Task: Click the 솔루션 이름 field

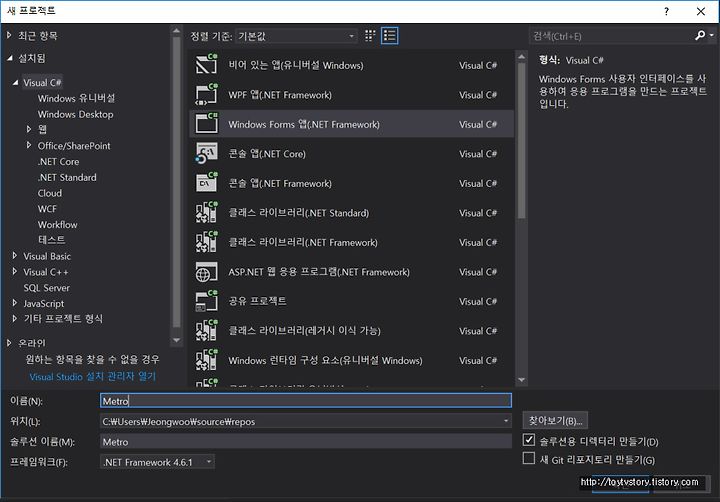Action: click(305, 441)
